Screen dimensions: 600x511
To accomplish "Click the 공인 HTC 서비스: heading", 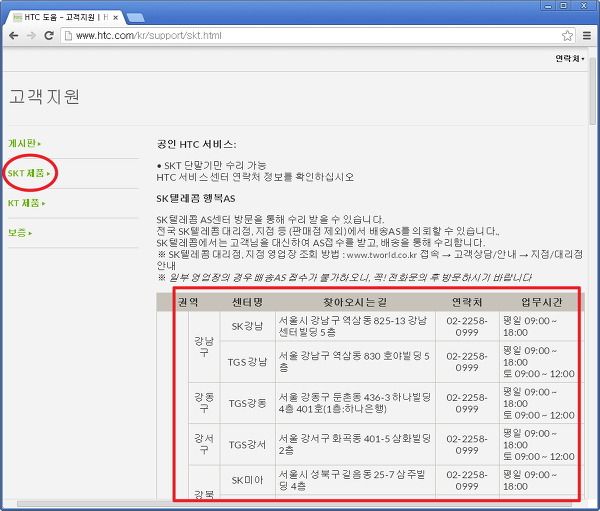I will (x=196, y=144).
